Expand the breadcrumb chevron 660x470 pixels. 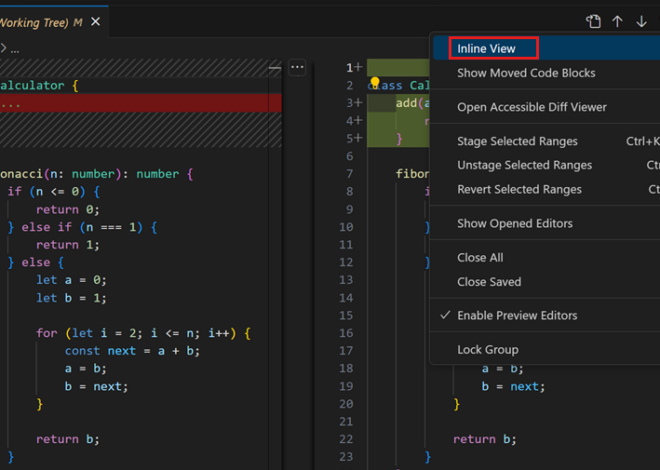[x=3, y=48]
